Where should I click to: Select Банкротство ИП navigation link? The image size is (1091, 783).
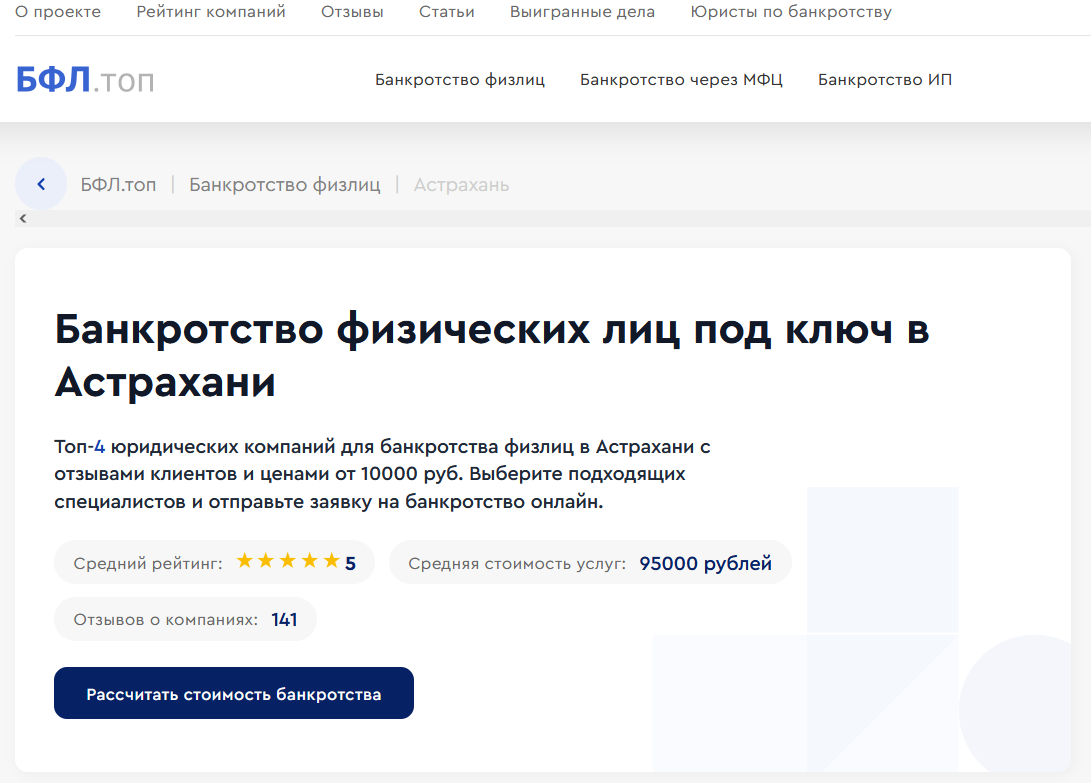[x=885, y=80]
